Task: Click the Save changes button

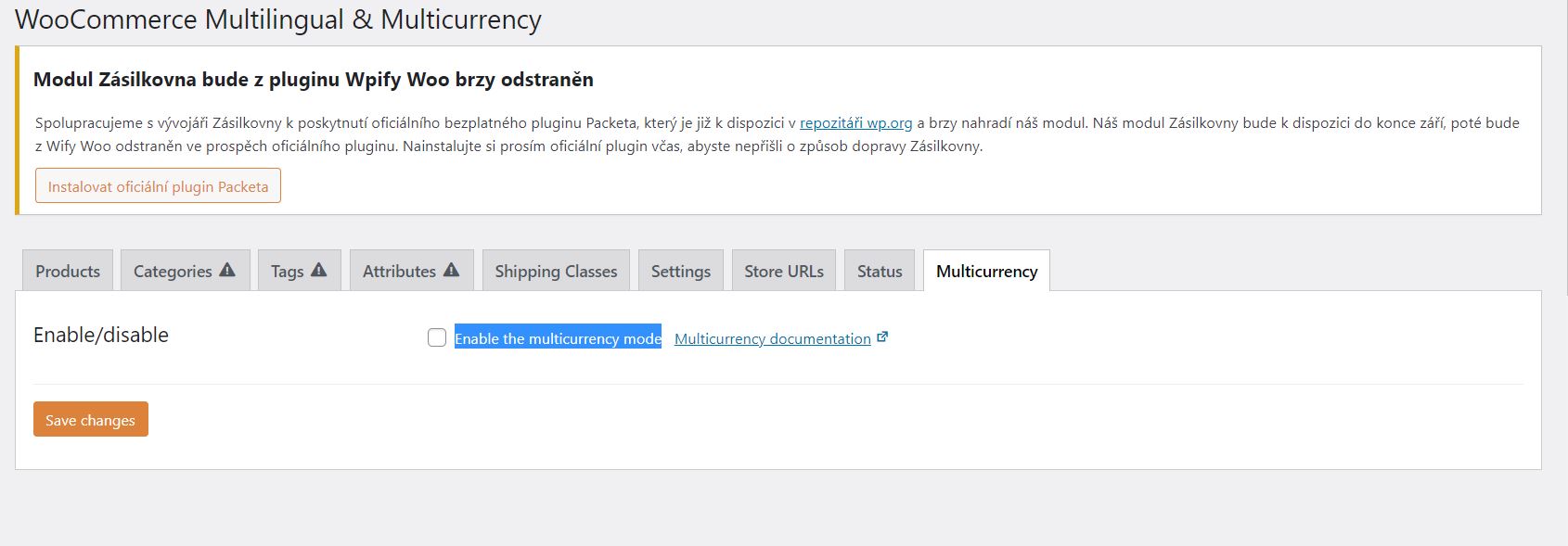Action: [91, 419]
